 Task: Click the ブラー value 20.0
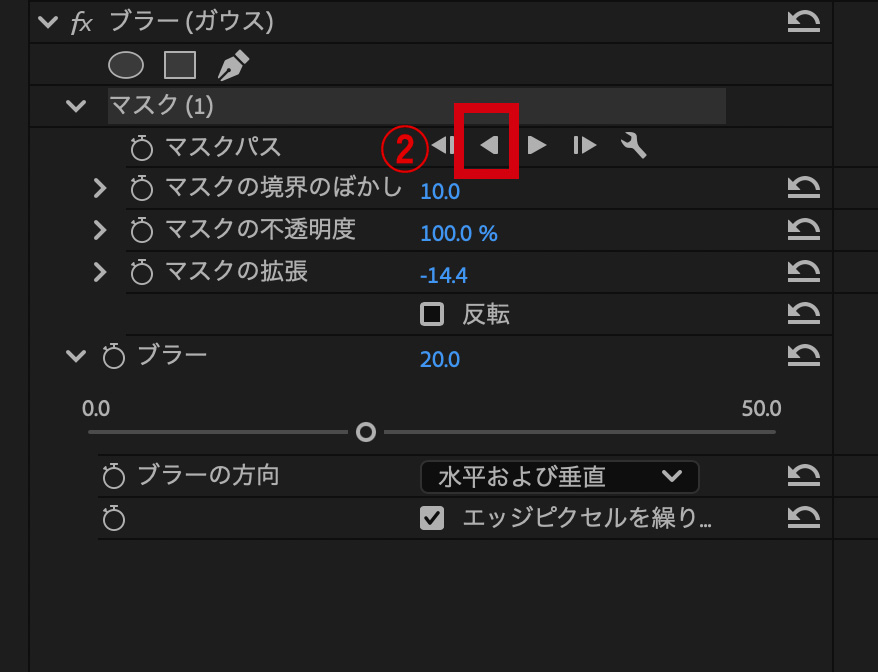pos(440,360)
